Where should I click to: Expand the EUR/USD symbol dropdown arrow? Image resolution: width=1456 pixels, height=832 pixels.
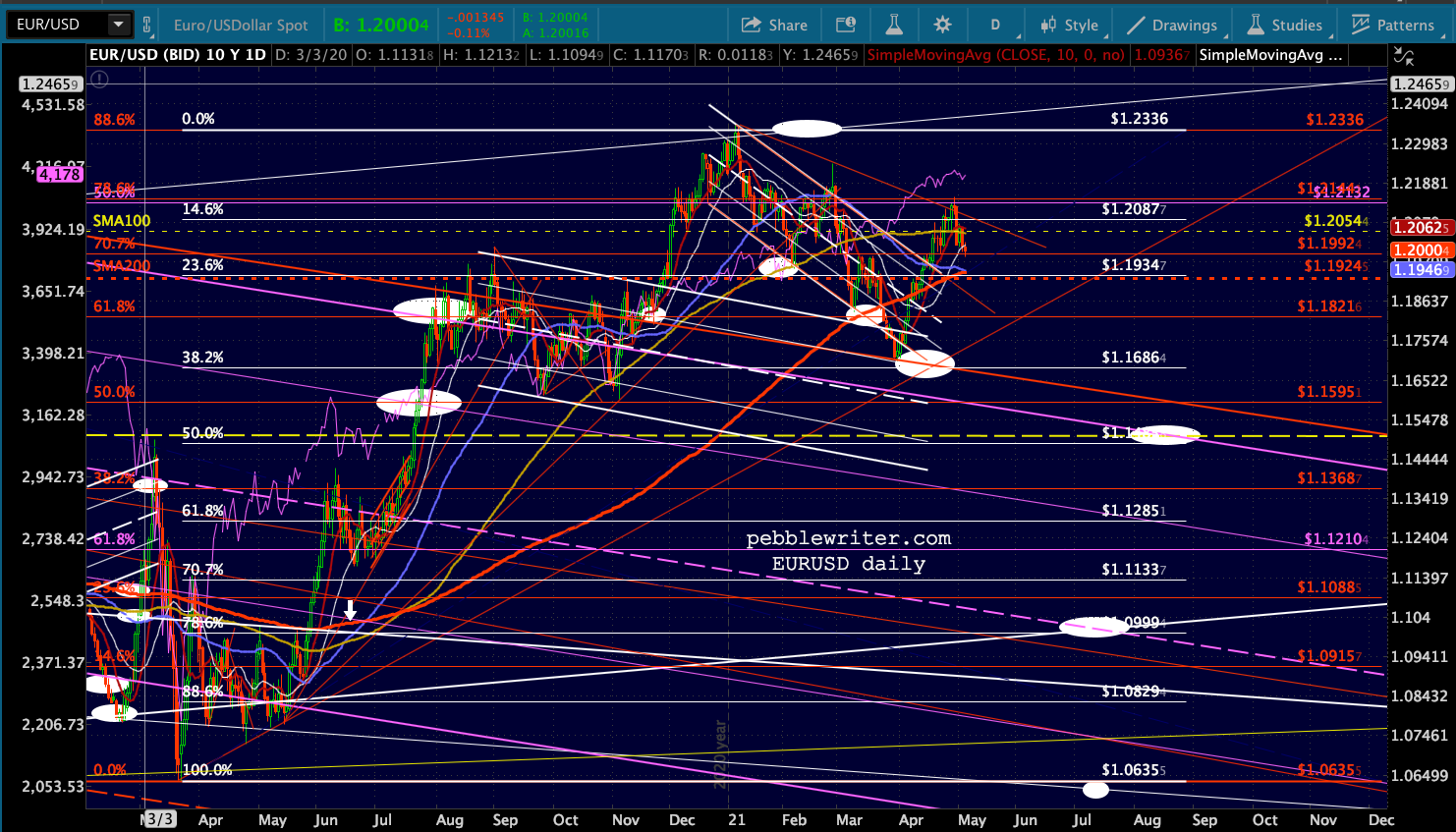118,25
